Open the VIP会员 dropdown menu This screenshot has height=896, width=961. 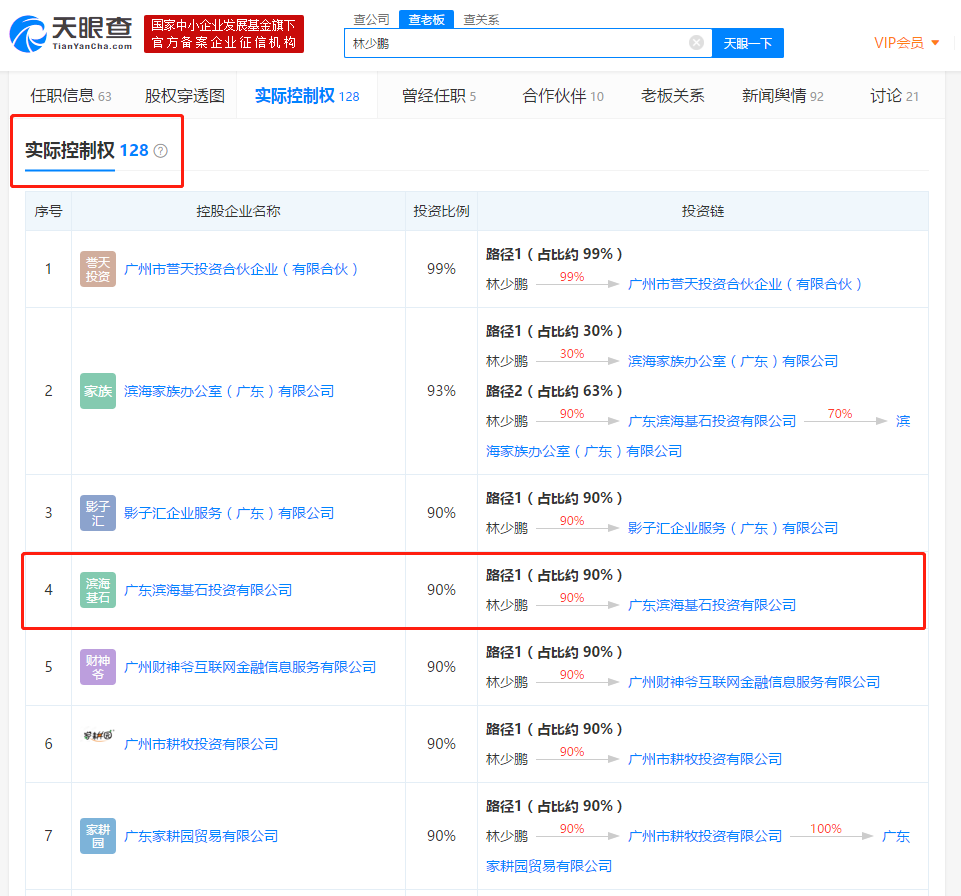[x=906, y=43]
